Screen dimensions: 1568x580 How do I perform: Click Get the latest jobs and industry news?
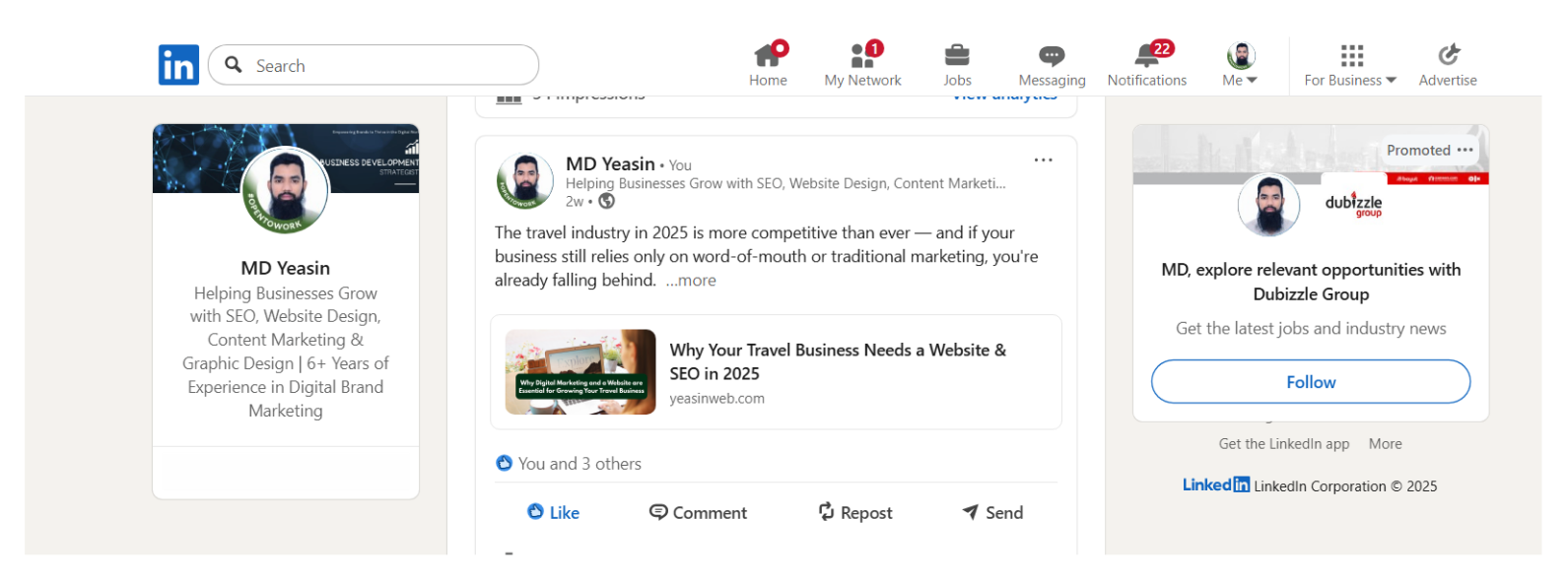pos(1311,329)
